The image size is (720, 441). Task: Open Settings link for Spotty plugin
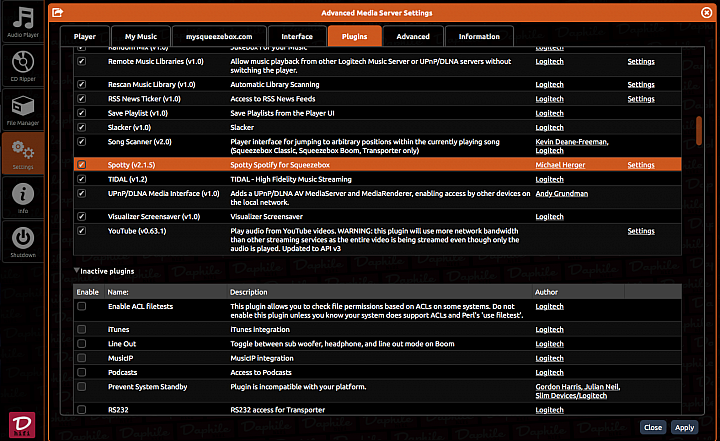(x=641, y=165)
